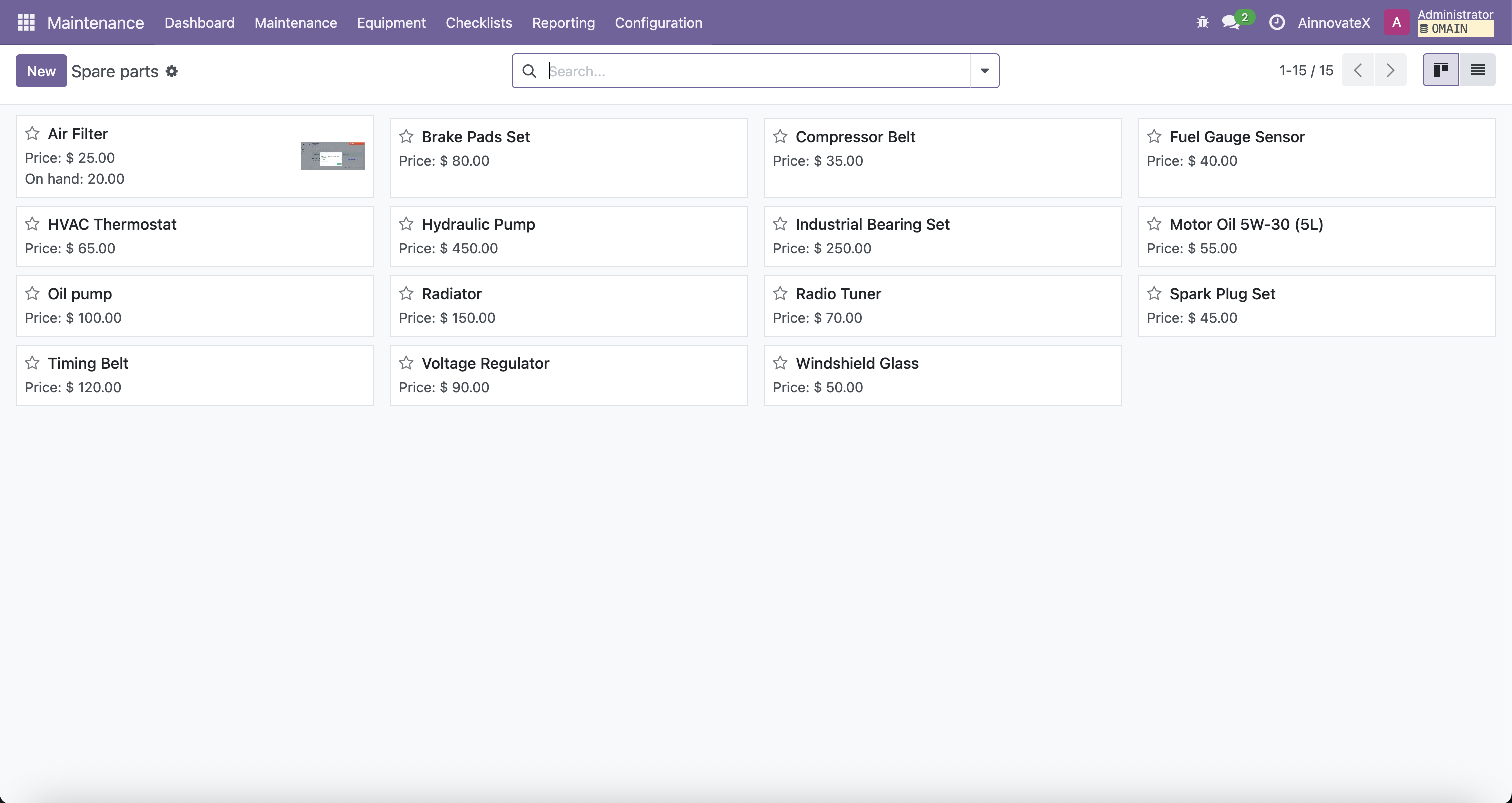Click the New button
The height and width of the screenshot is (803, 1512).
pyautogui.click(x=41, y=71)
